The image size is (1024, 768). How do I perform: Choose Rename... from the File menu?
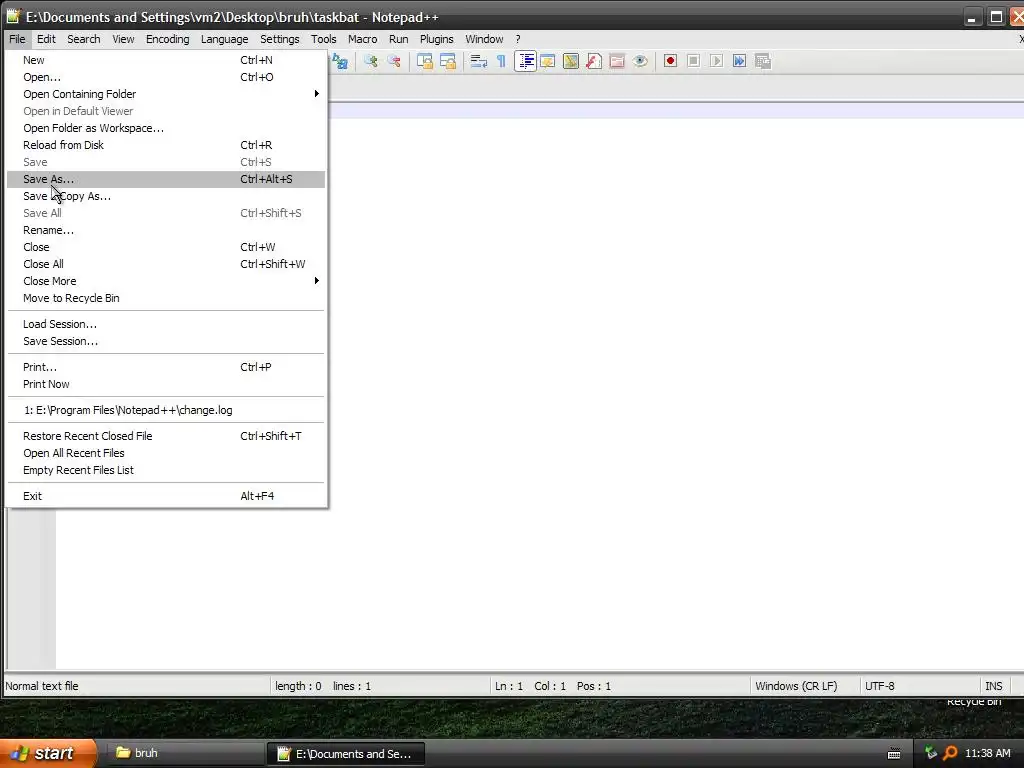click(166, 230)
